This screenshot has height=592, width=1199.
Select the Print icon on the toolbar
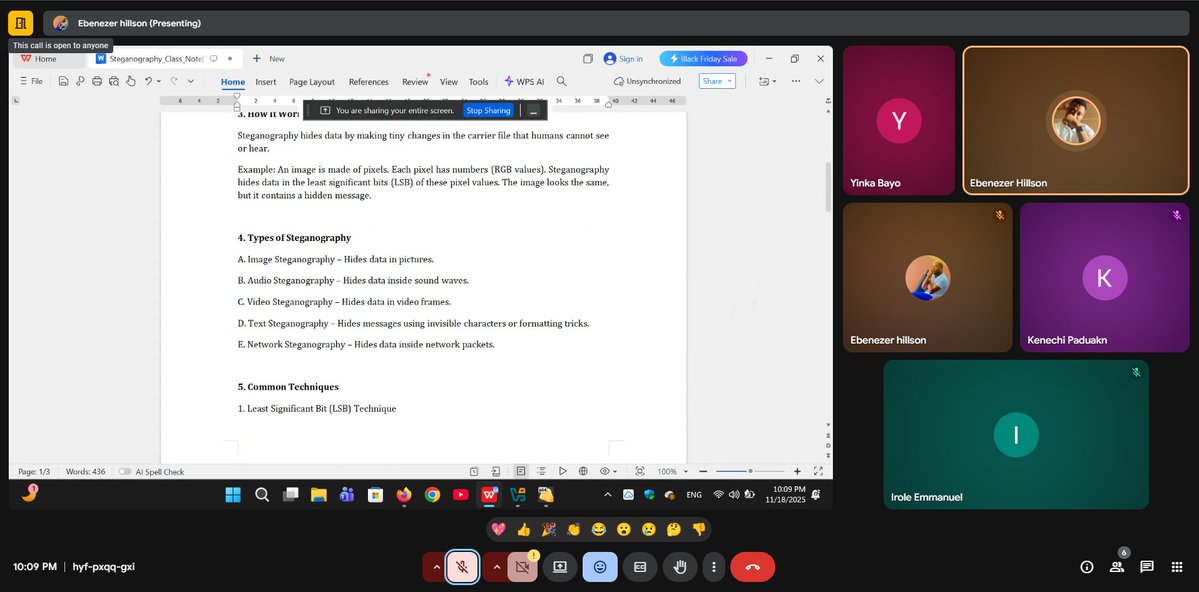click(97, 81)
